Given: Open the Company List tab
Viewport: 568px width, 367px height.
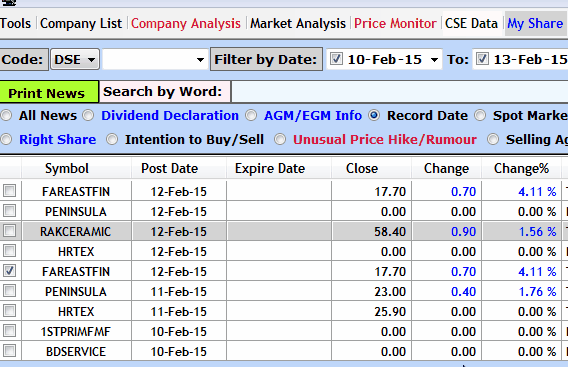Looking at the screenshot, I should click(81, 24).
